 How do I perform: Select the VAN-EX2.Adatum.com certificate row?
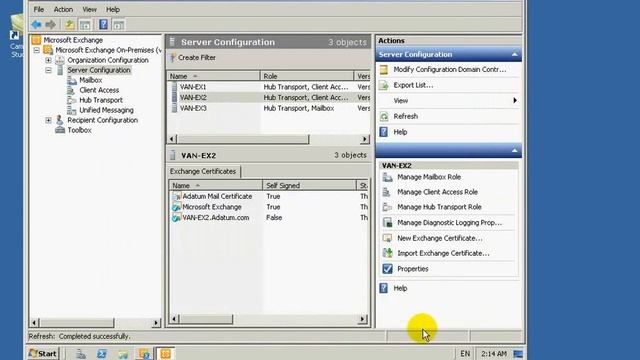tap(269, 218)
